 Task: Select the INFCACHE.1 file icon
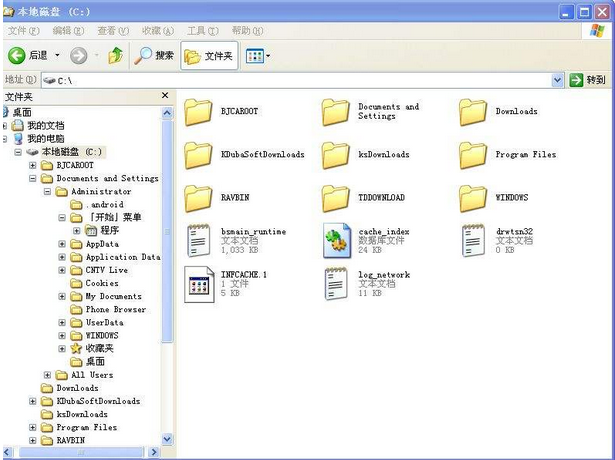pos(199,284)
